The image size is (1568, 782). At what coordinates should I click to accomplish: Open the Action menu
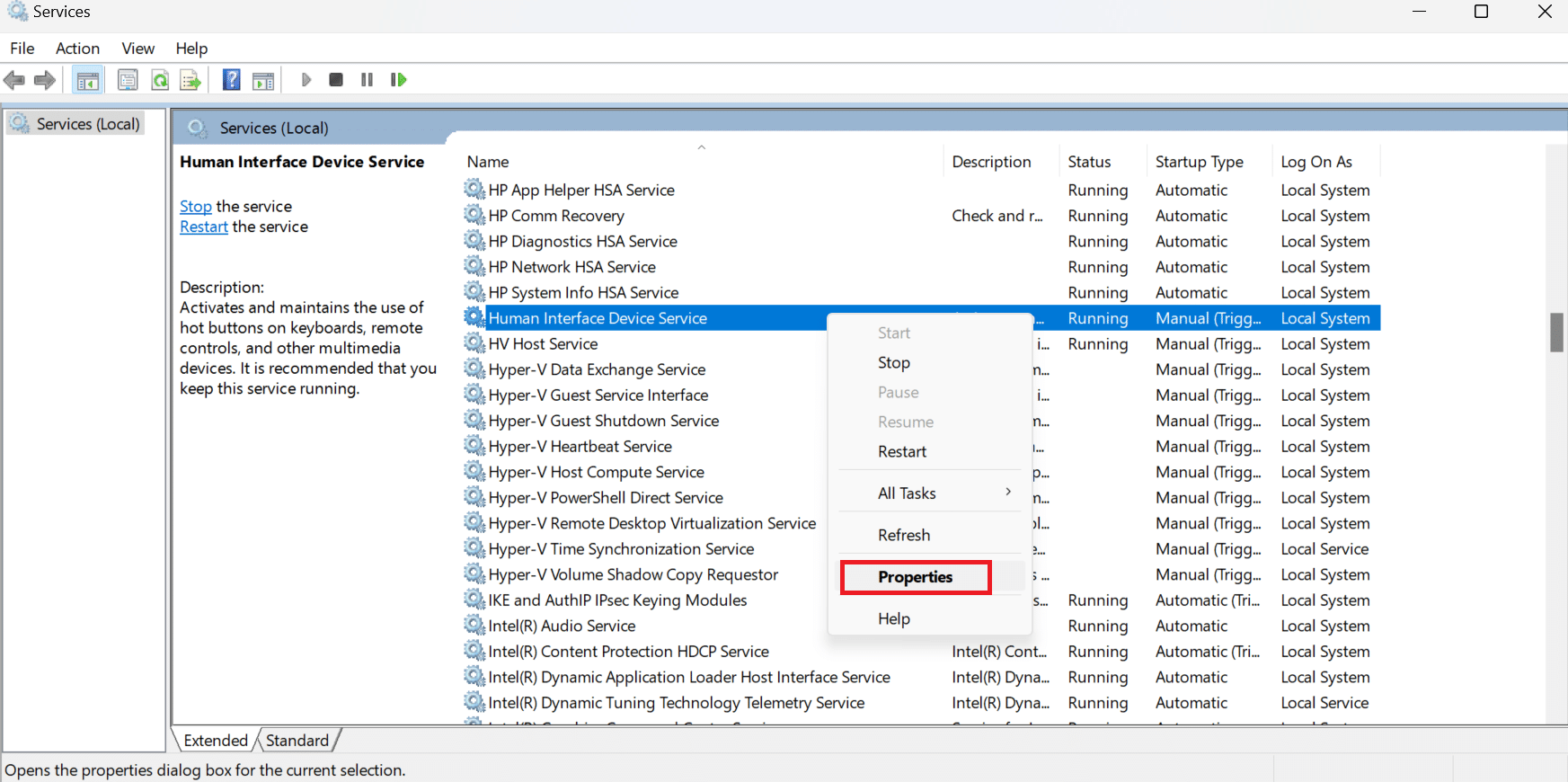pos(77,49)
